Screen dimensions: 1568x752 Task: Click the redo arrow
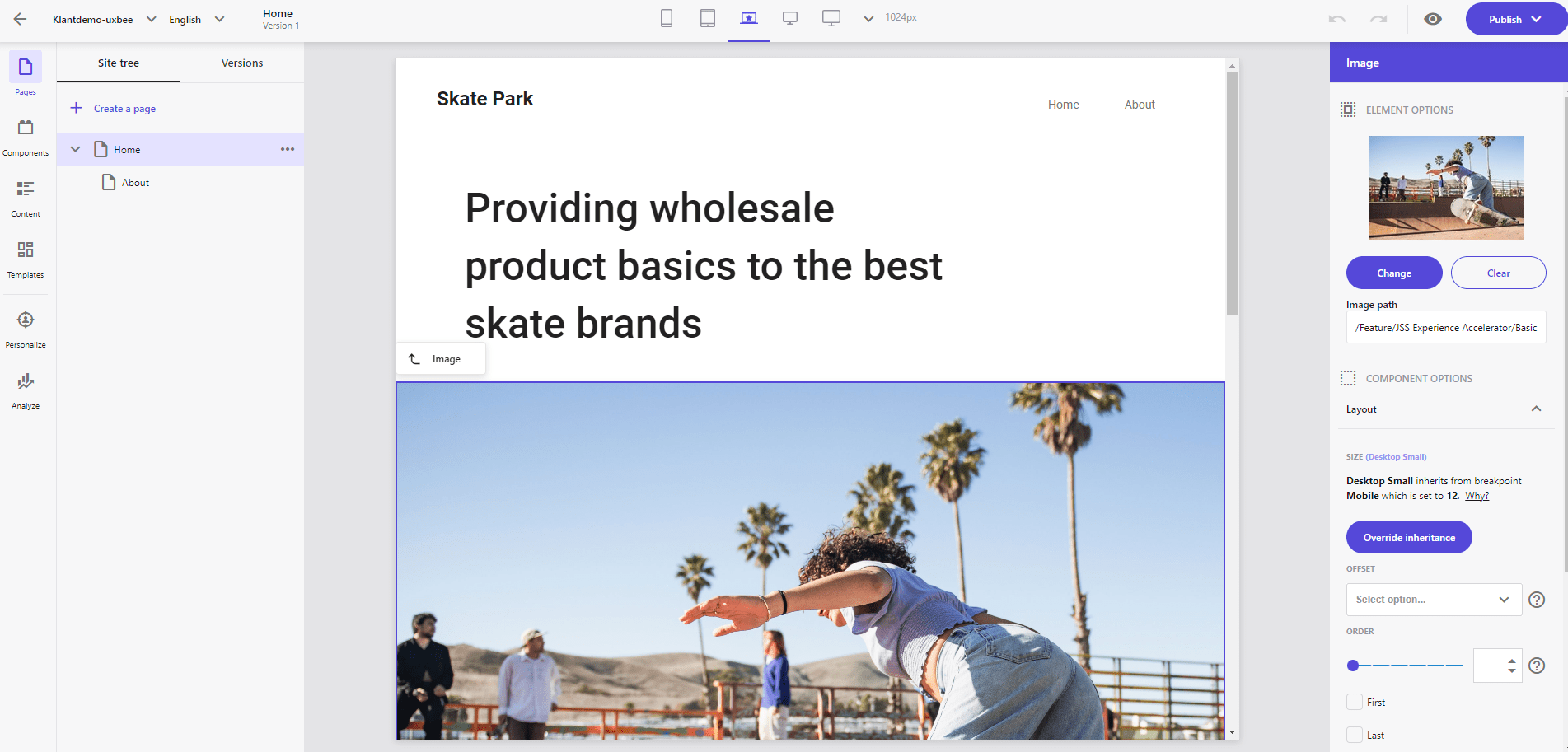coord(1378,19)
